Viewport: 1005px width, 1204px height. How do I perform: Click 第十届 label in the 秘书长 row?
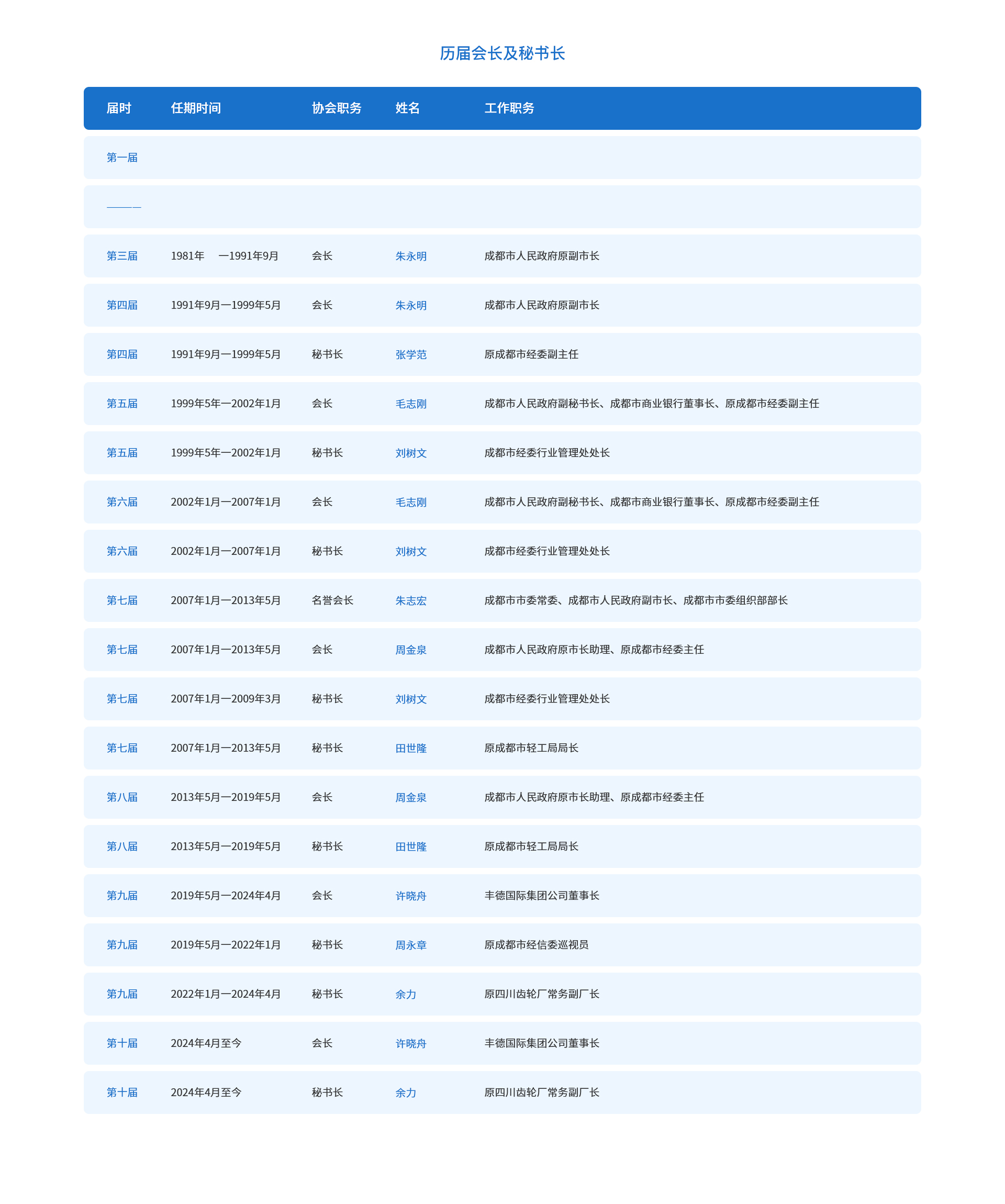coord(122,1094)
